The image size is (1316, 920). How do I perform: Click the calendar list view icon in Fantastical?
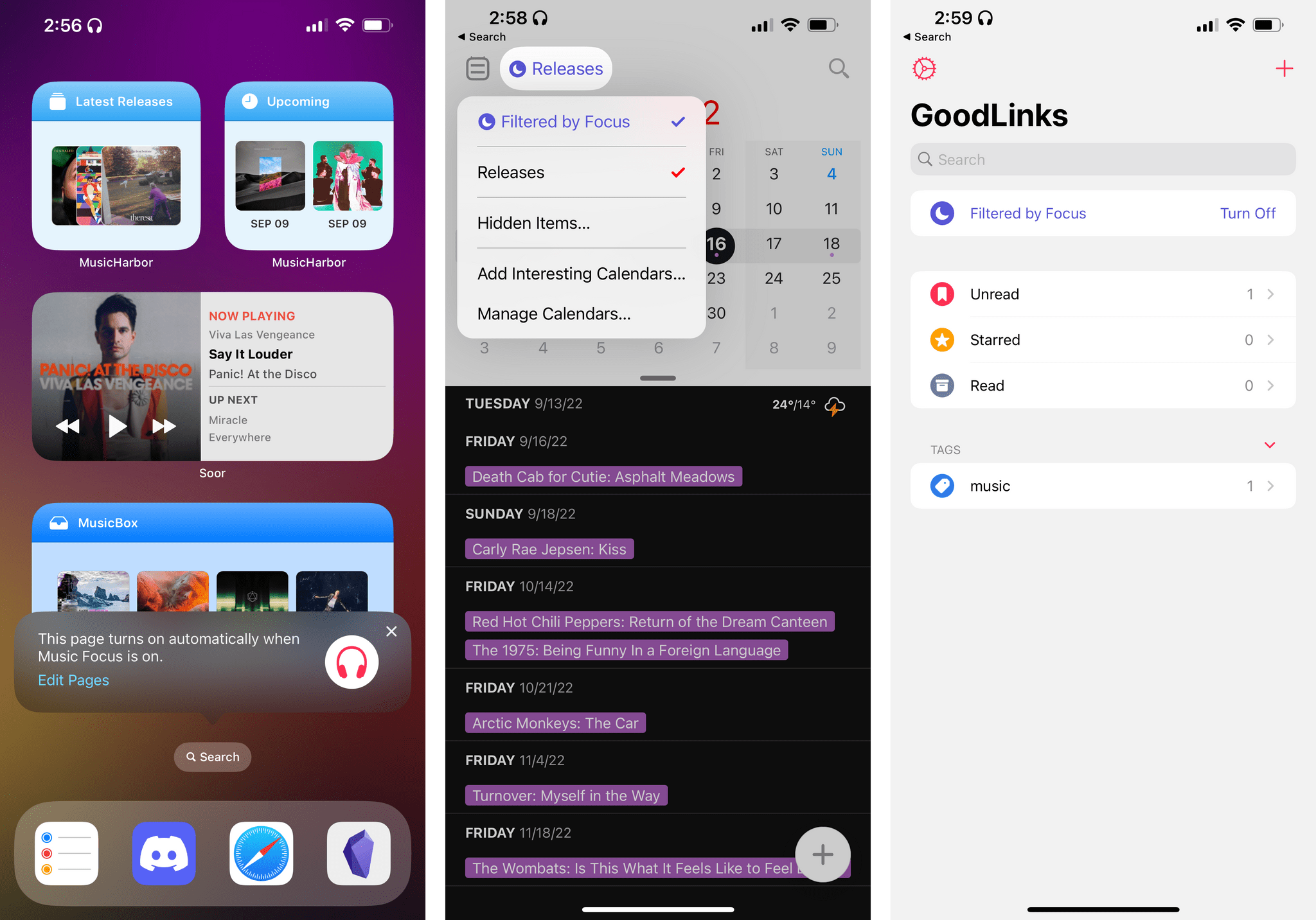pos(478,68)
